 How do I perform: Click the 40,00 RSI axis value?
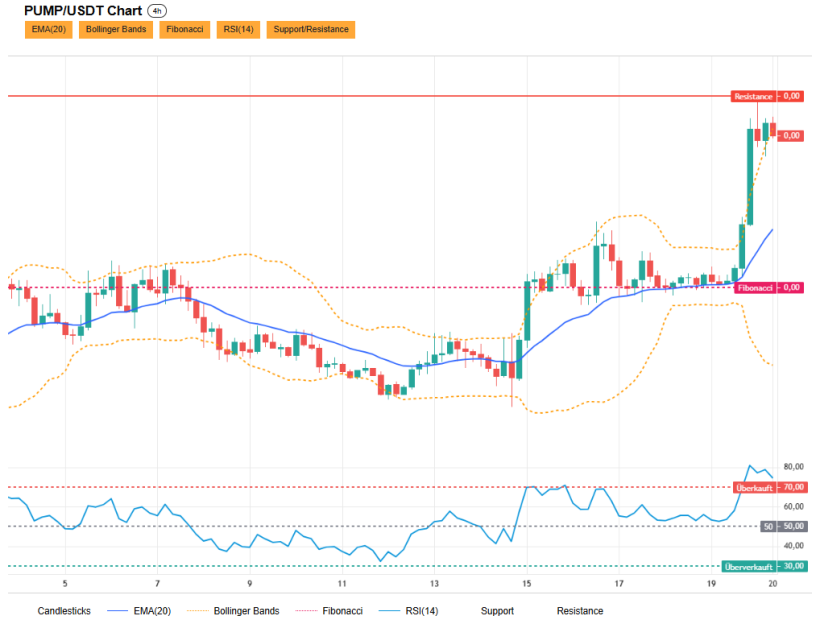click(793, 546)
